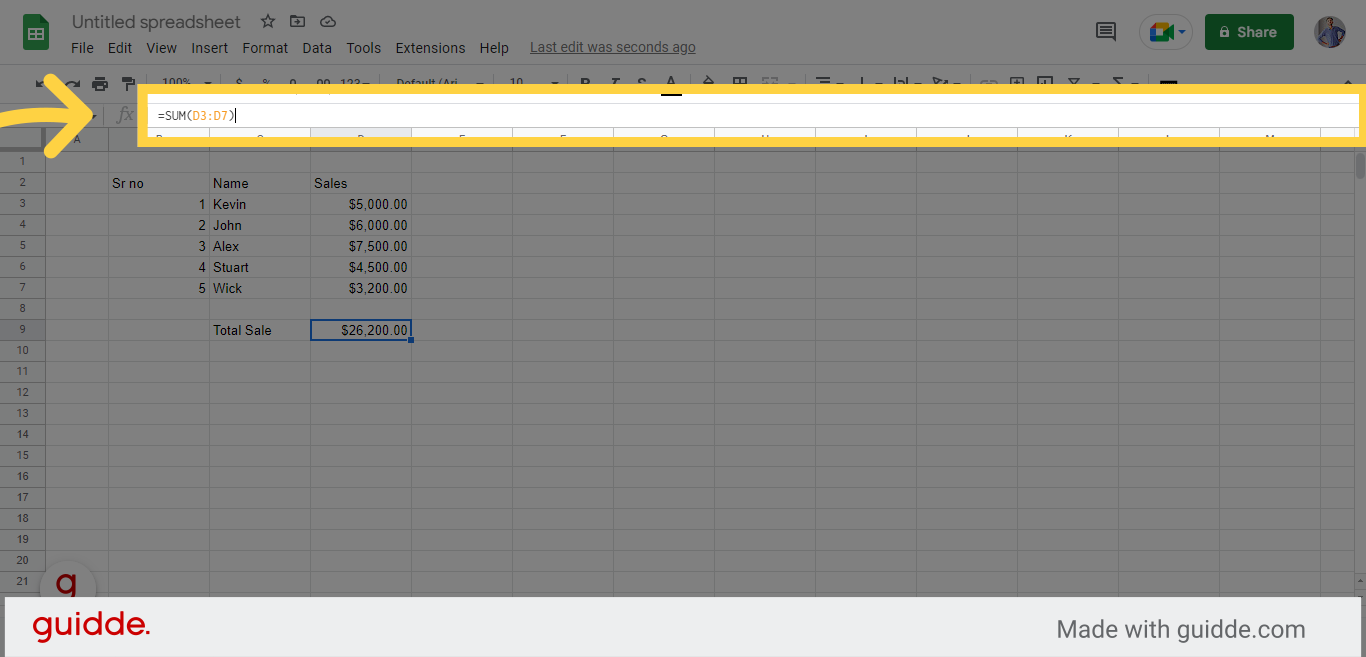
Task: Click the green Share button
Action: 1249,32
